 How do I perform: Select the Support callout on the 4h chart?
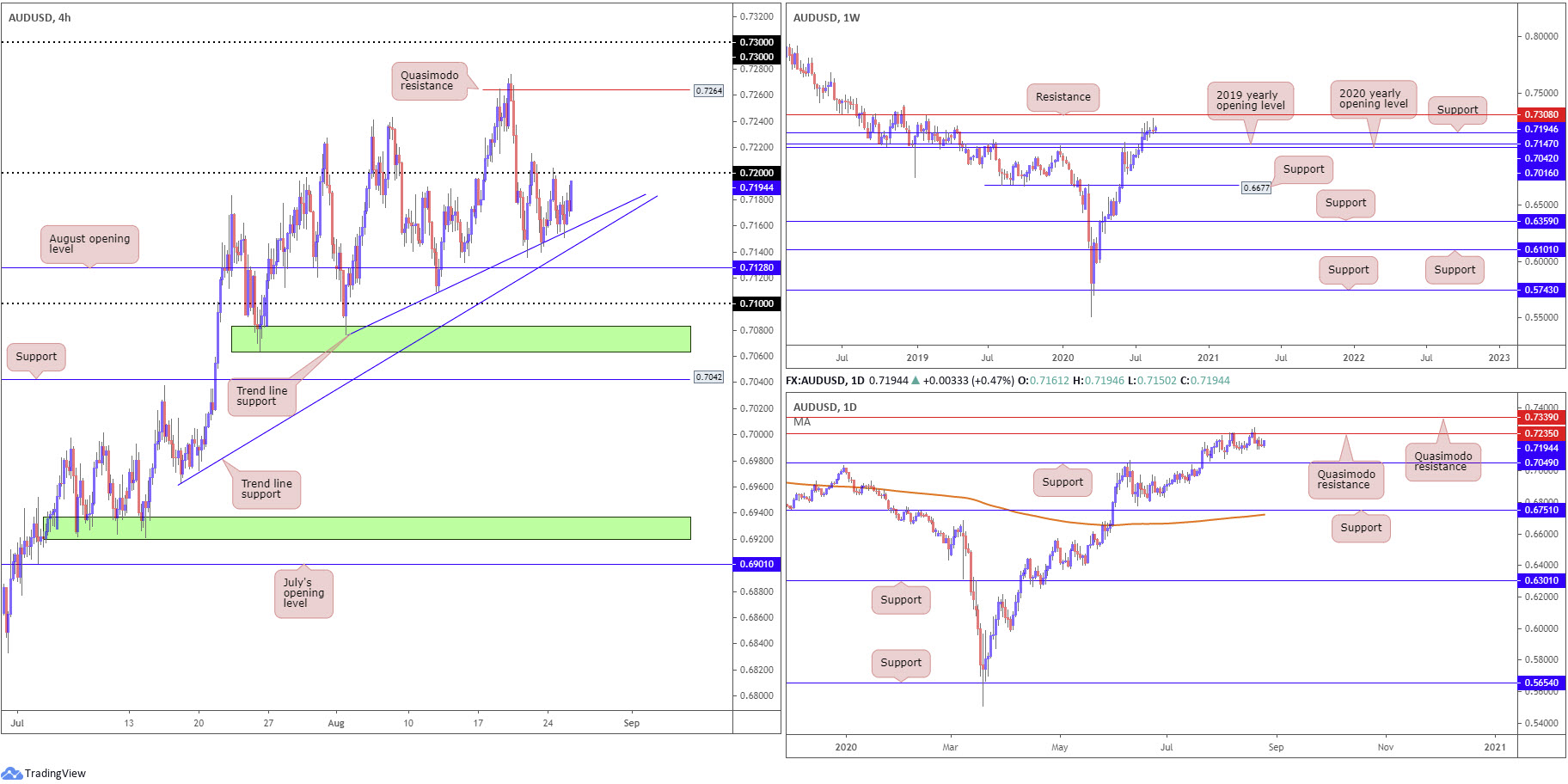(x=36, y=357)
